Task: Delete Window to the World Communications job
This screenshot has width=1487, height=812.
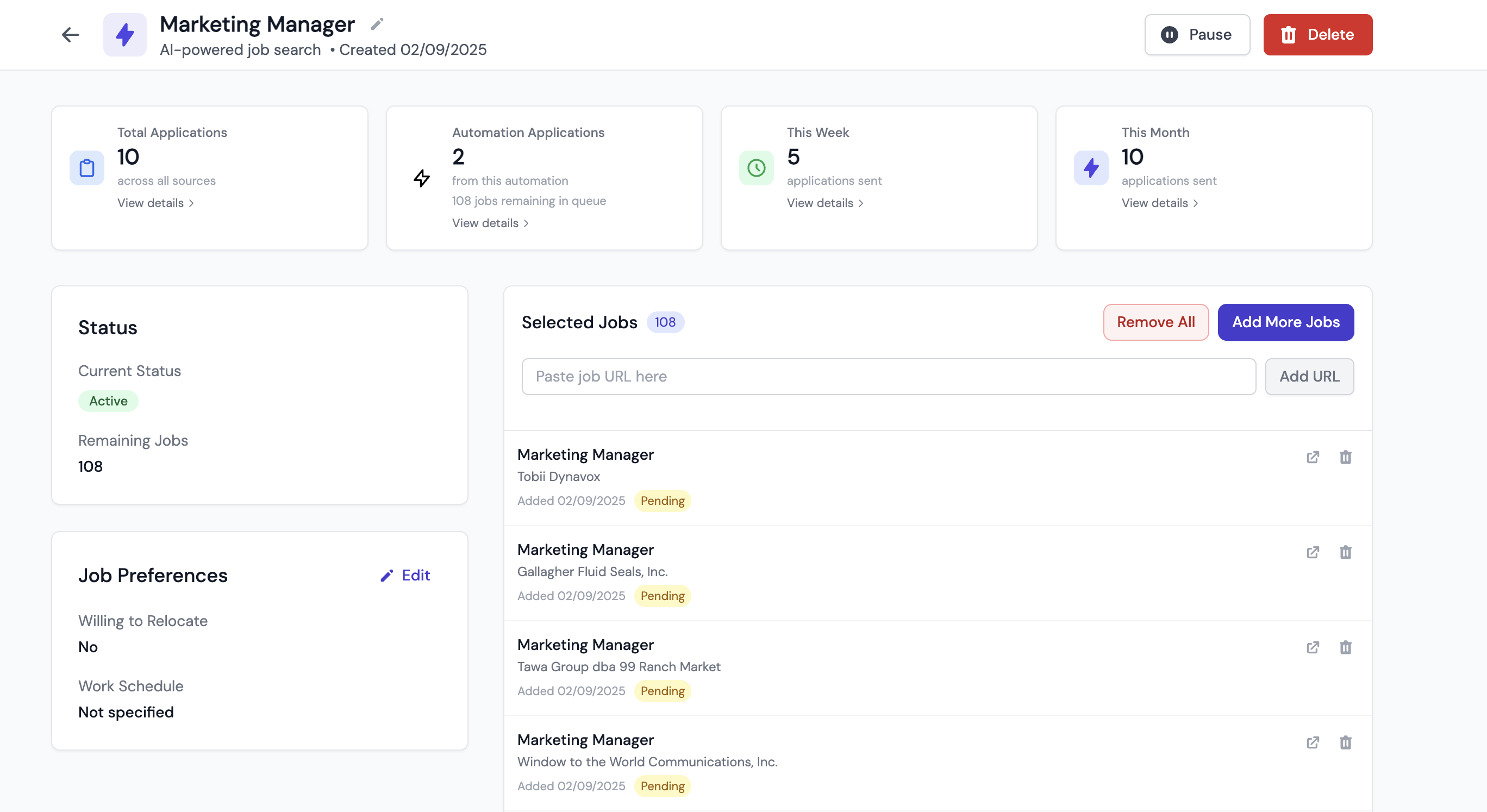Action: tap(1346, 743)
